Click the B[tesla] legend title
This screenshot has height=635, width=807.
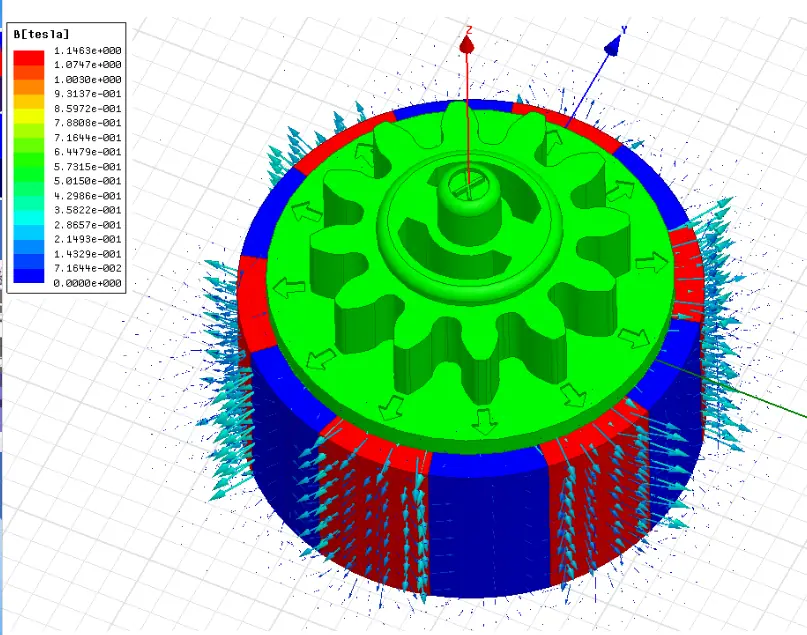[x=41, y=34]
